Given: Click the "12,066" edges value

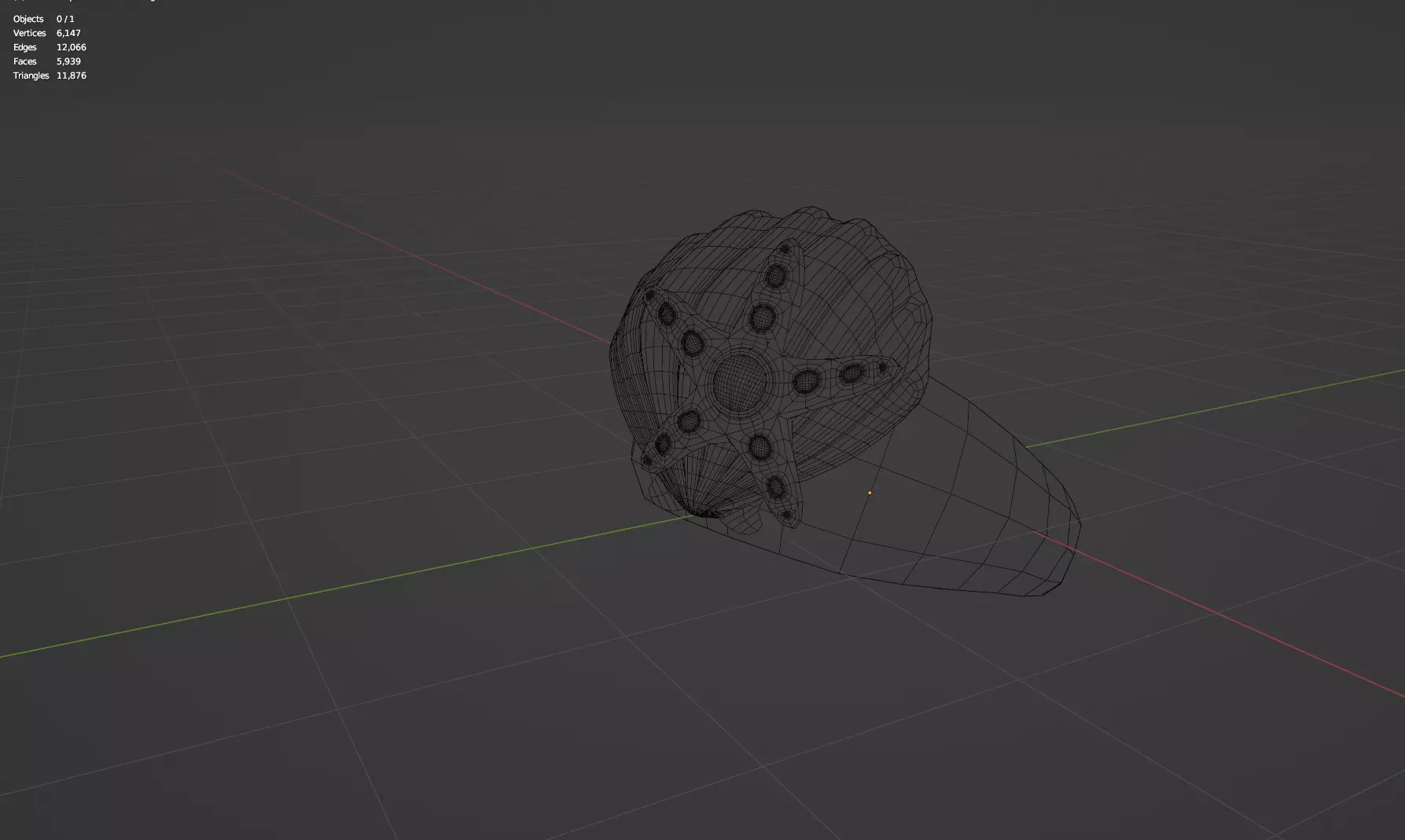Looking at the screenshot, I should 72,47.
